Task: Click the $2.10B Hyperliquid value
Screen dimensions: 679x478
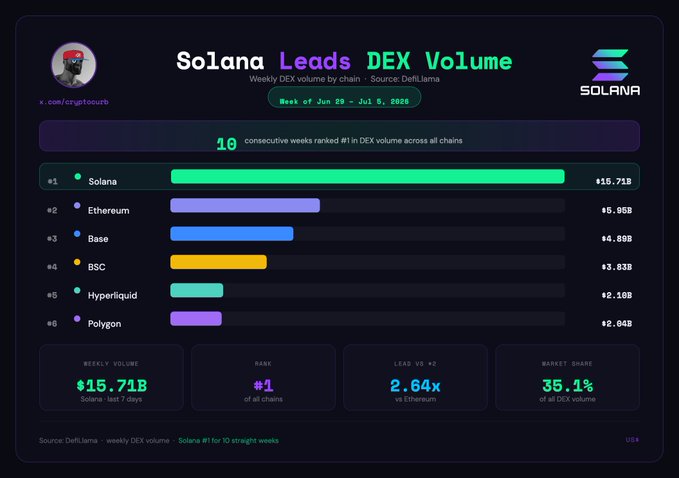Action: pos(617,295)
